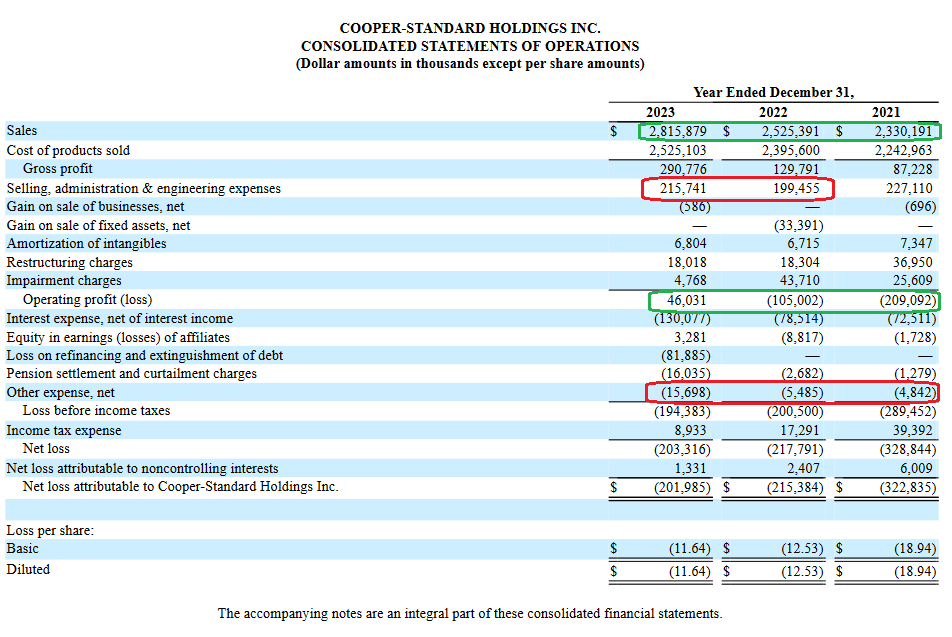Click "Equity in earnings (losses) of affiliates" label
952x637 pixels.
[x=118, y=337]
